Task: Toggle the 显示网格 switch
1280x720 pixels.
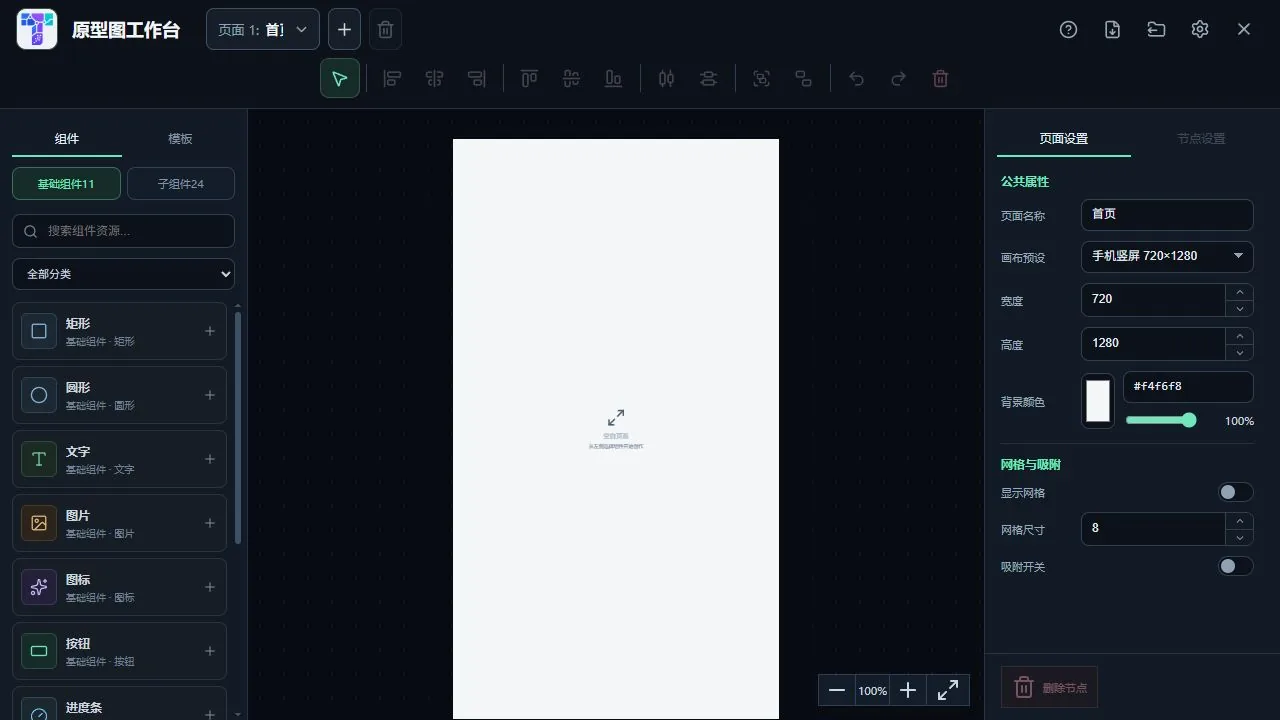Action: coord(1235,492)
